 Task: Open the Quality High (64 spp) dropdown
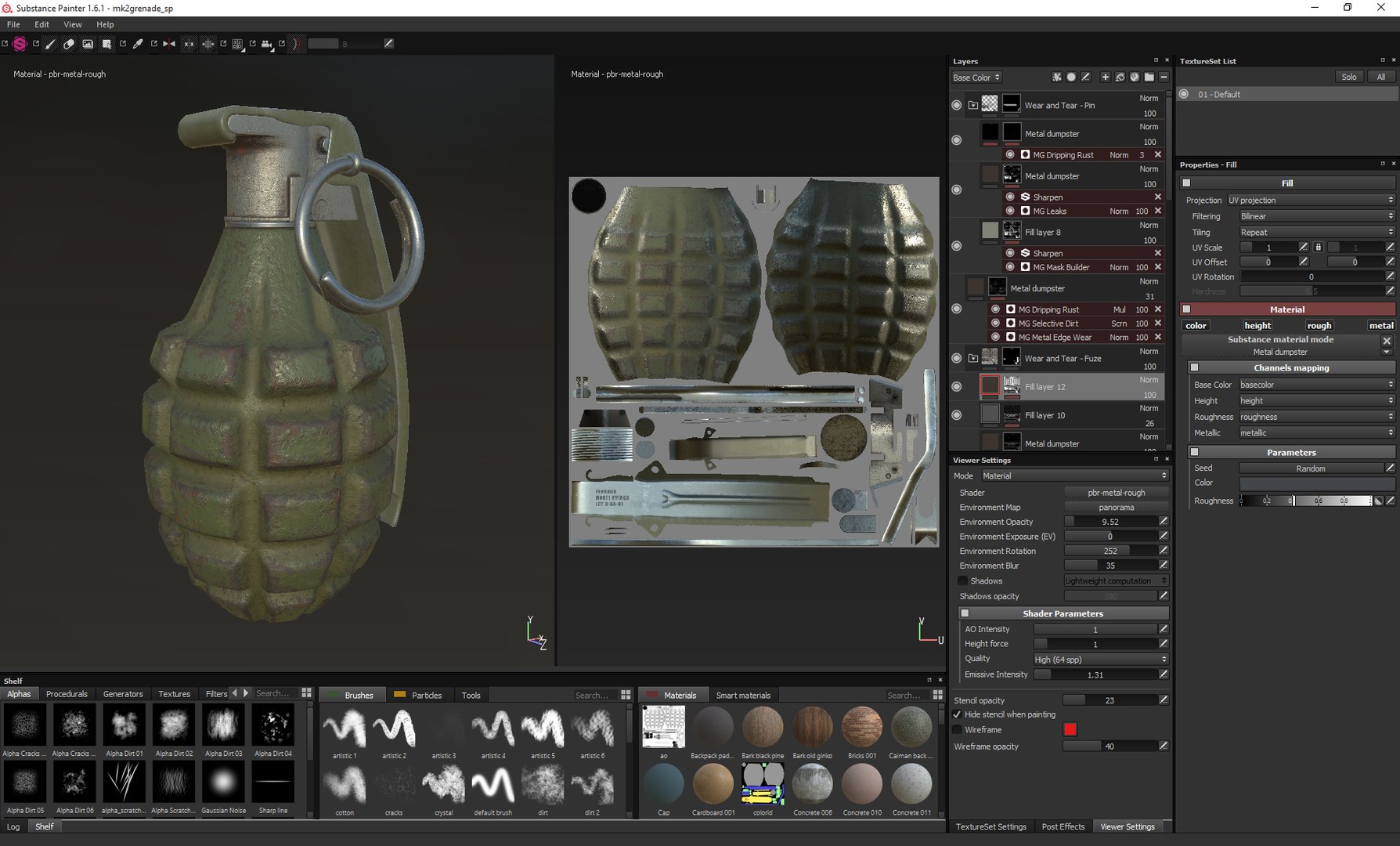1100,660
